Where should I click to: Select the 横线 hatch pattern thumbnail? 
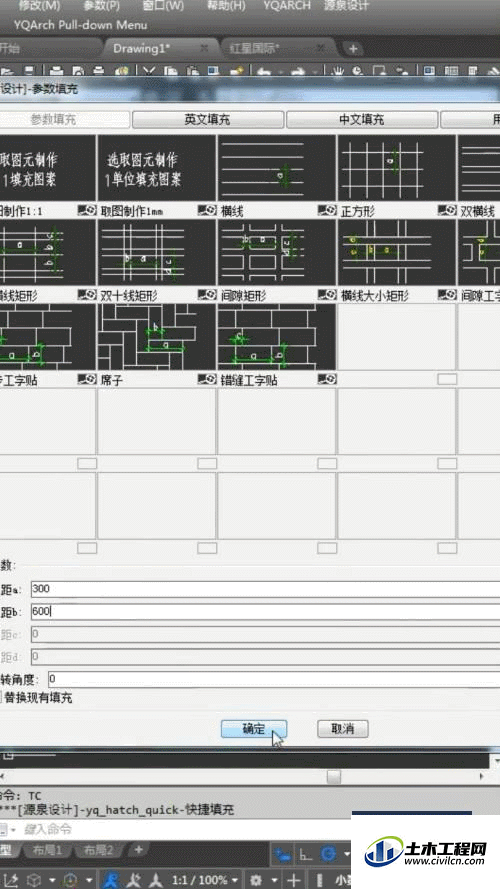pos(277,168)
